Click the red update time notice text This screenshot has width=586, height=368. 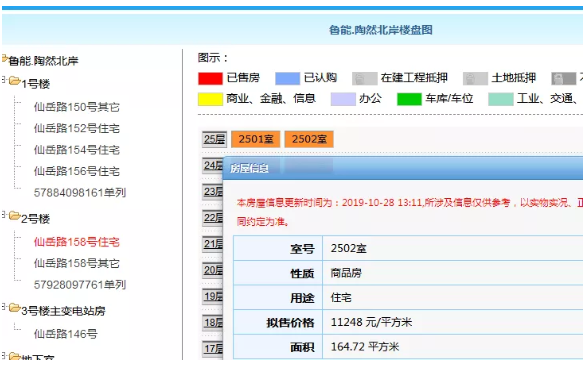(x=410, y=212)
